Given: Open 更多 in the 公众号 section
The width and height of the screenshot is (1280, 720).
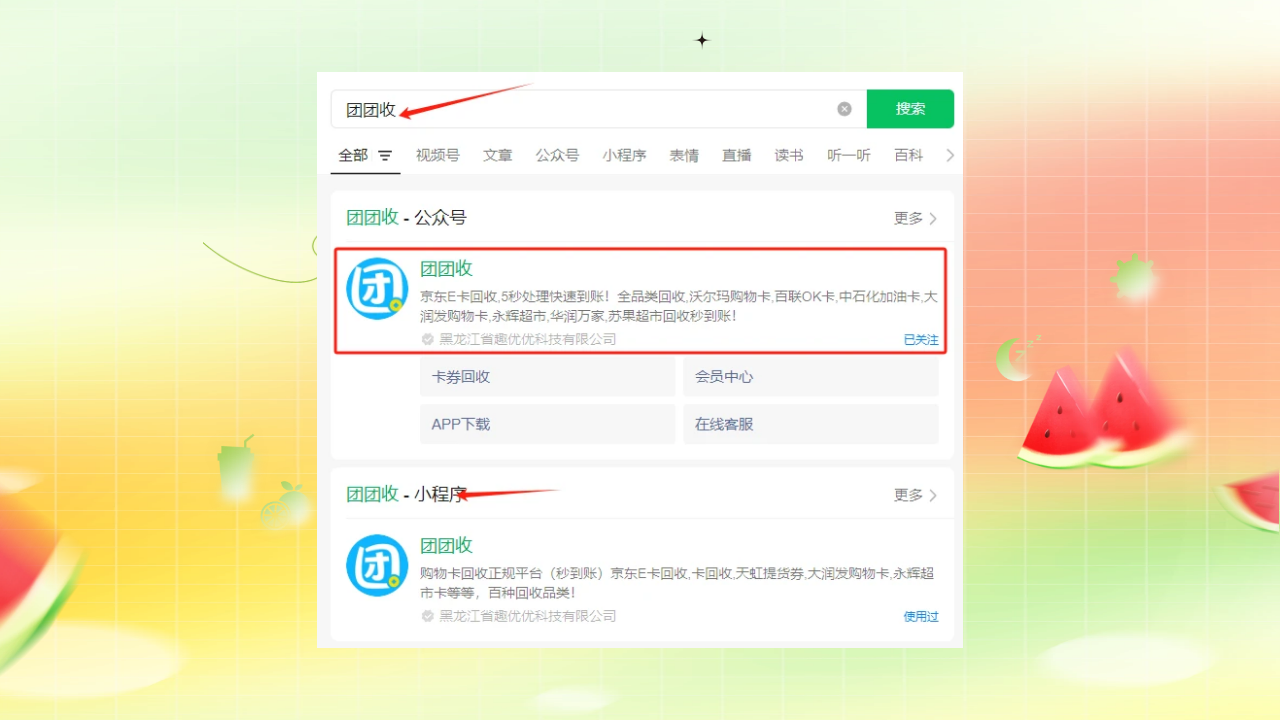Looking at the screenshot, I should point(915,218).
